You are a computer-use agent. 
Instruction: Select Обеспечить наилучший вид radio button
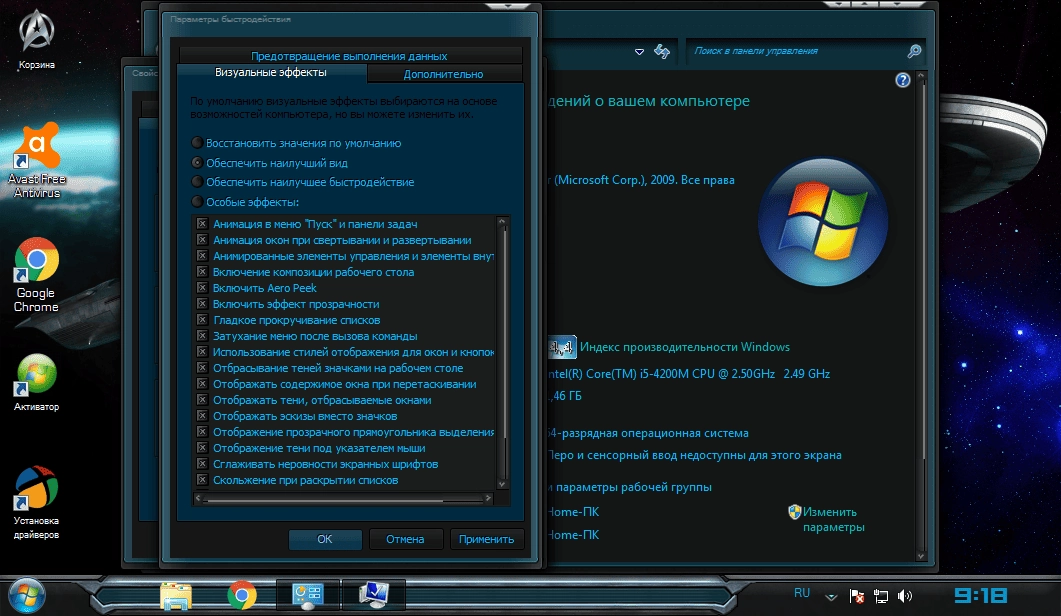point(197,162)
